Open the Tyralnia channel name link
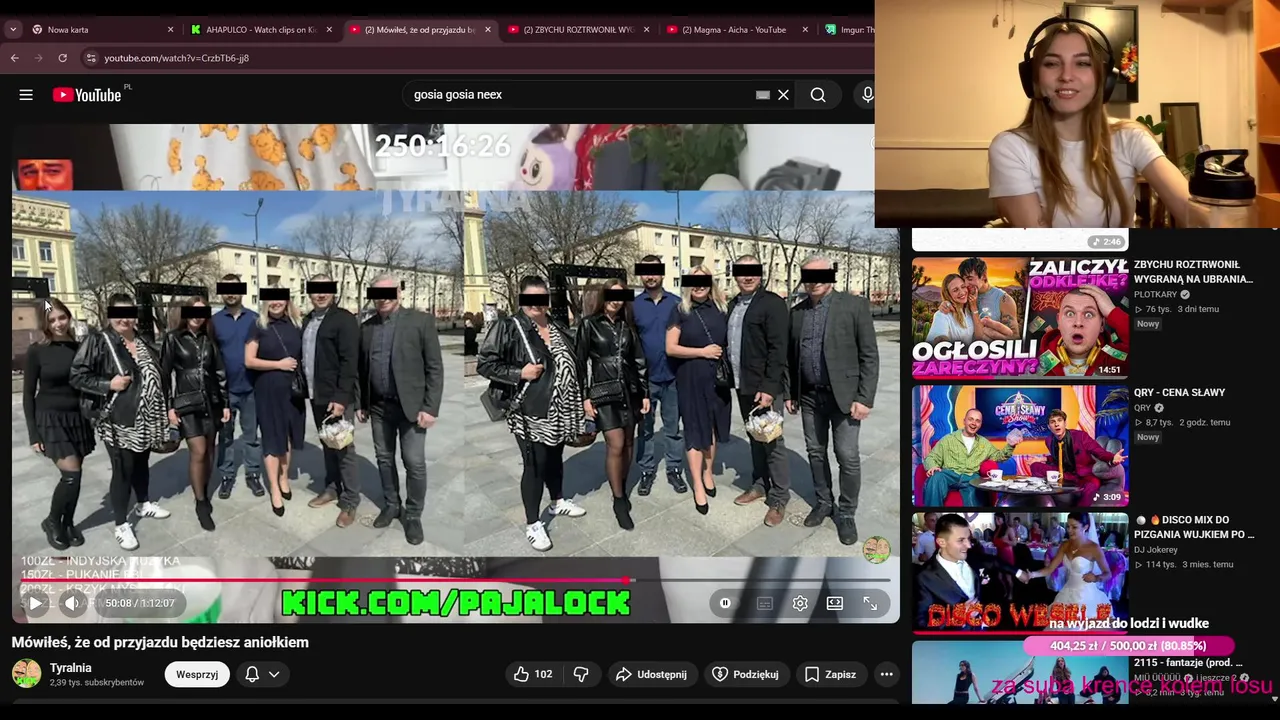 pyautogui.click(x=71, y=668)
